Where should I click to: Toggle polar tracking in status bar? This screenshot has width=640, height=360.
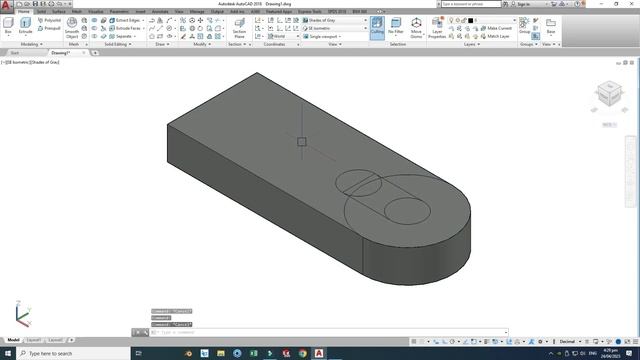(452, 341)
